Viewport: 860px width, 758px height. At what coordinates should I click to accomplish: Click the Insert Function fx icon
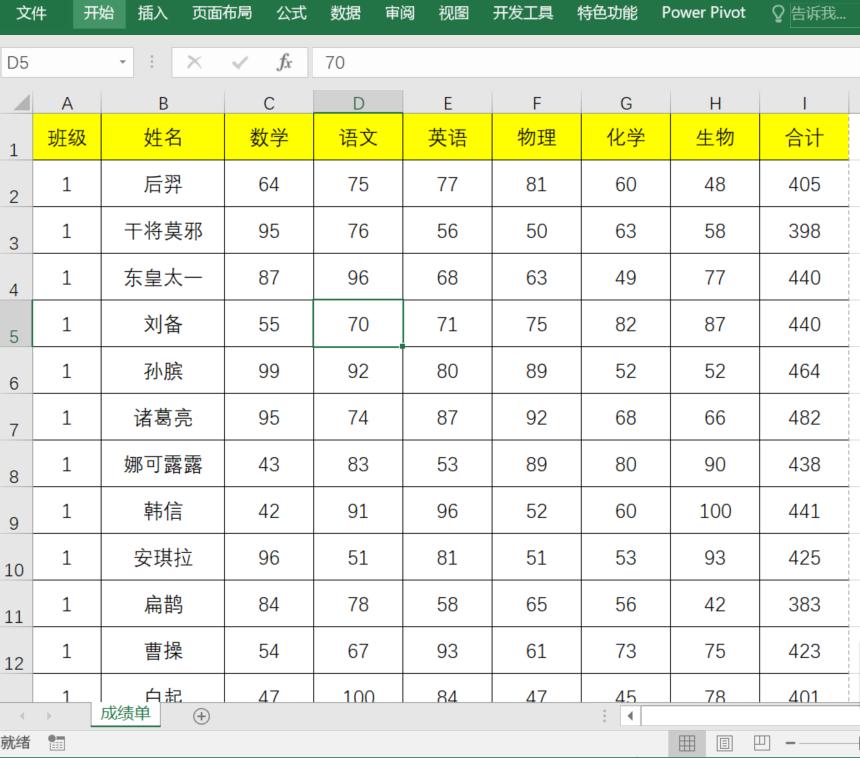(x=283, y=62)
